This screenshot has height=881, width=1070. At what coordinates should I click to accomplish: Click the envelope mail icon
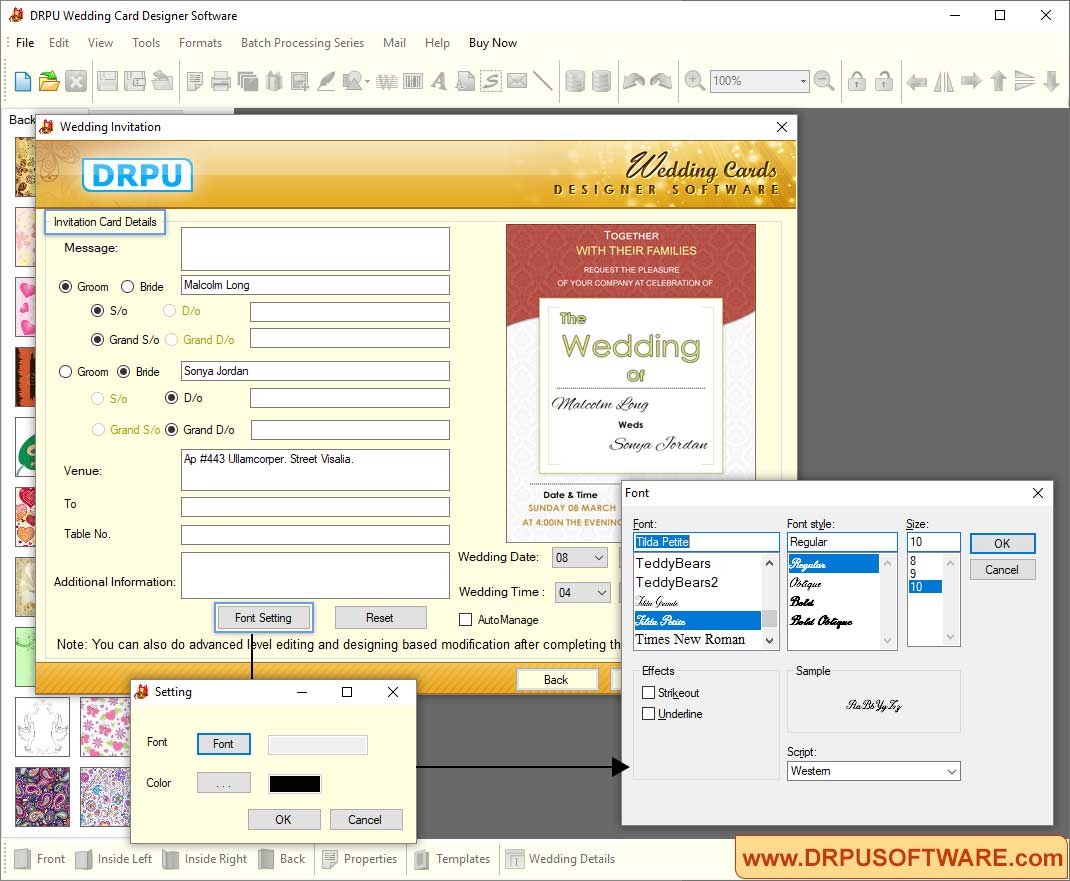tap(517, 81)
